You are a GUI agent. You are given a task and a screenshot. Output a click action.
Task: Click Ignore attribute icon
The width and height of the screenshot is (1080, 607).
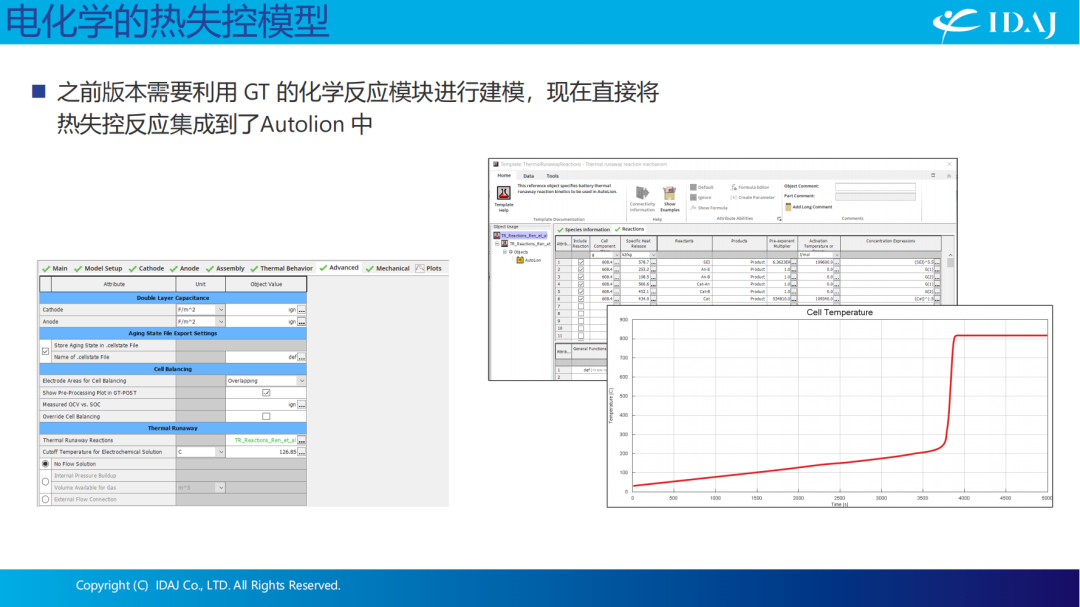[x=693, y=198]
